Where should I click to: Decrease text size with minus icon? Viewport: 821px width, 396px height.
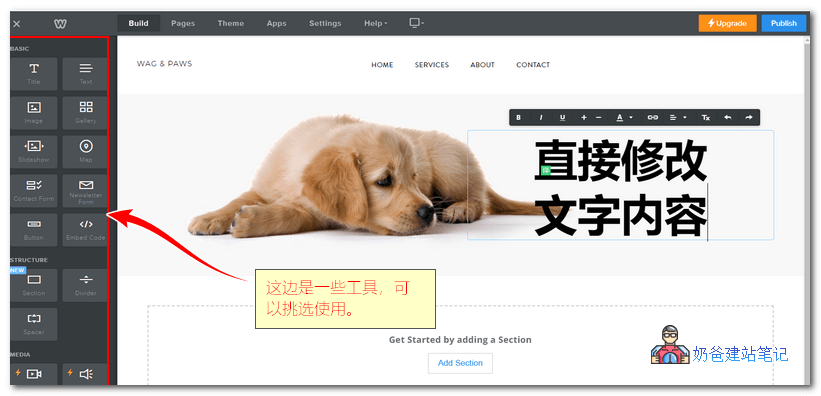[599, 117]
